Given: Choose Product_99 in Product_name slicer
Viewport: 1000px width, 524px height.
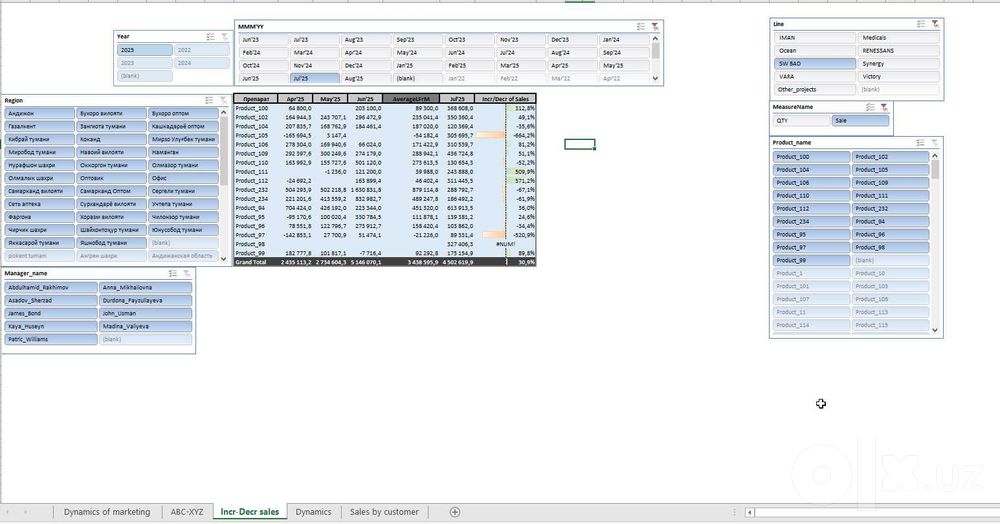Looking at the screenshot, I should tap(811, 260).
